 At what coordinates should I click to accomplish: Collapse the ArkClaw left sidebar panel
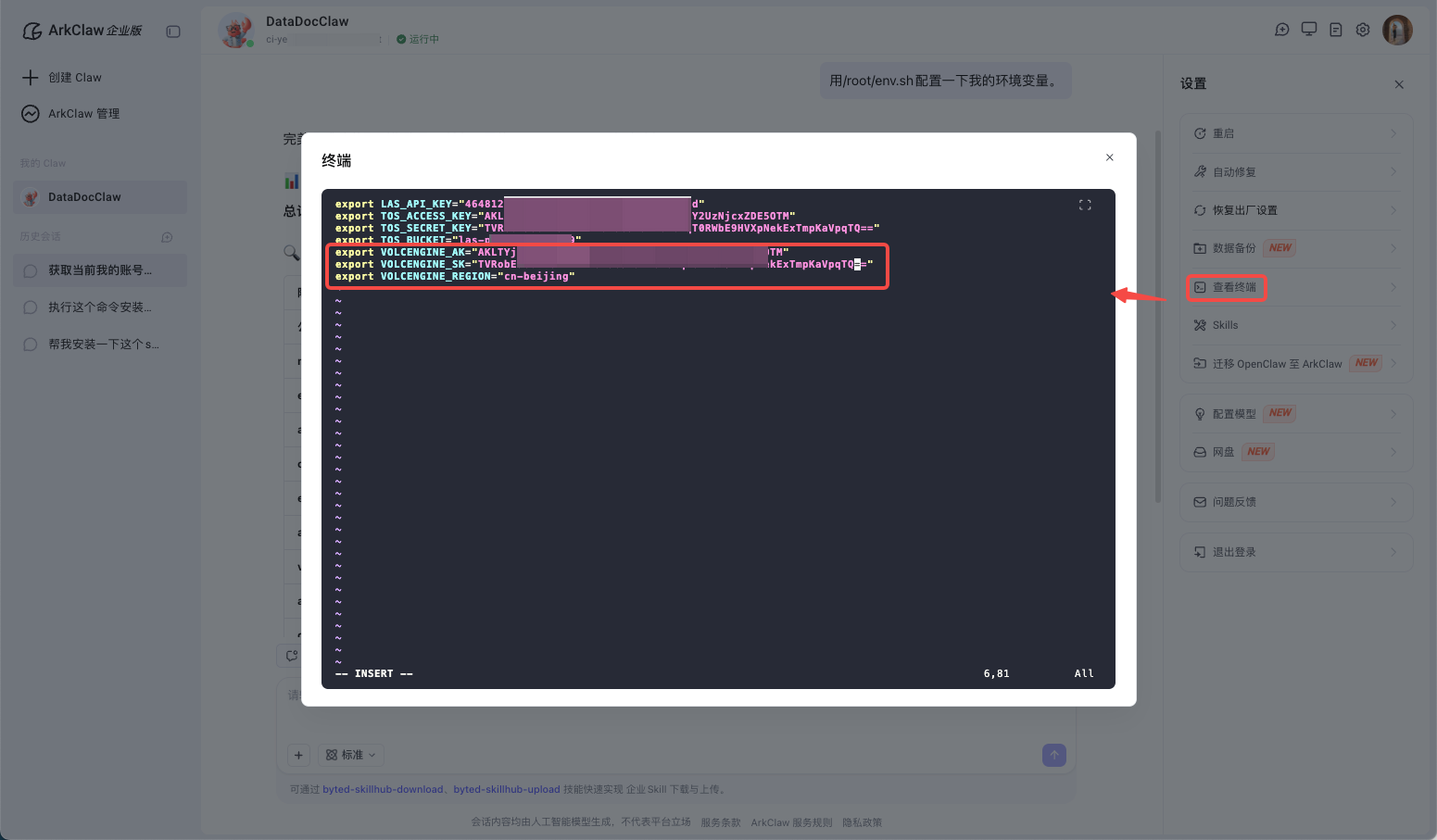[173, 31]
